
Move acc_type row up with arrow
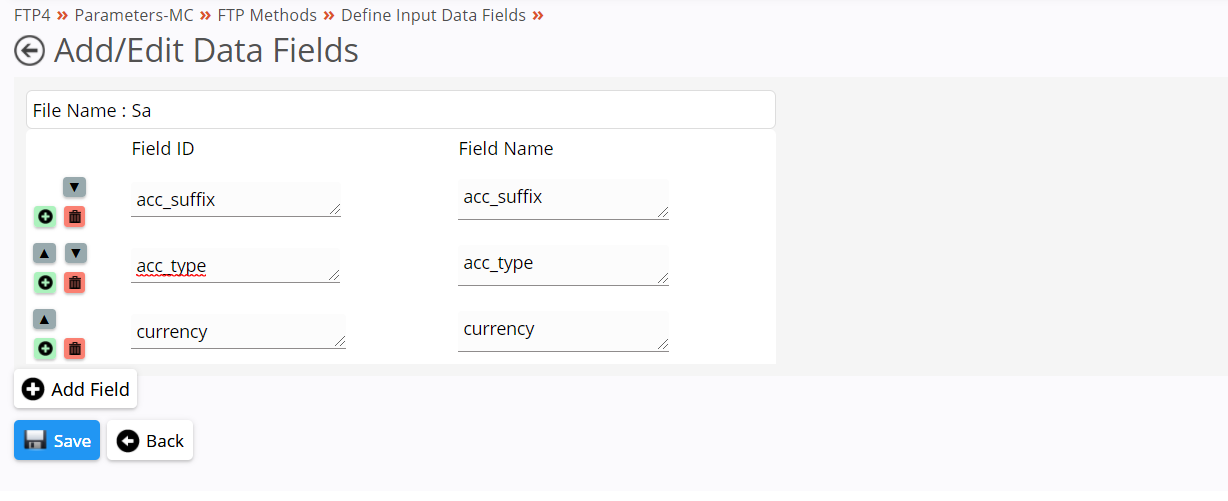point(45,253)
